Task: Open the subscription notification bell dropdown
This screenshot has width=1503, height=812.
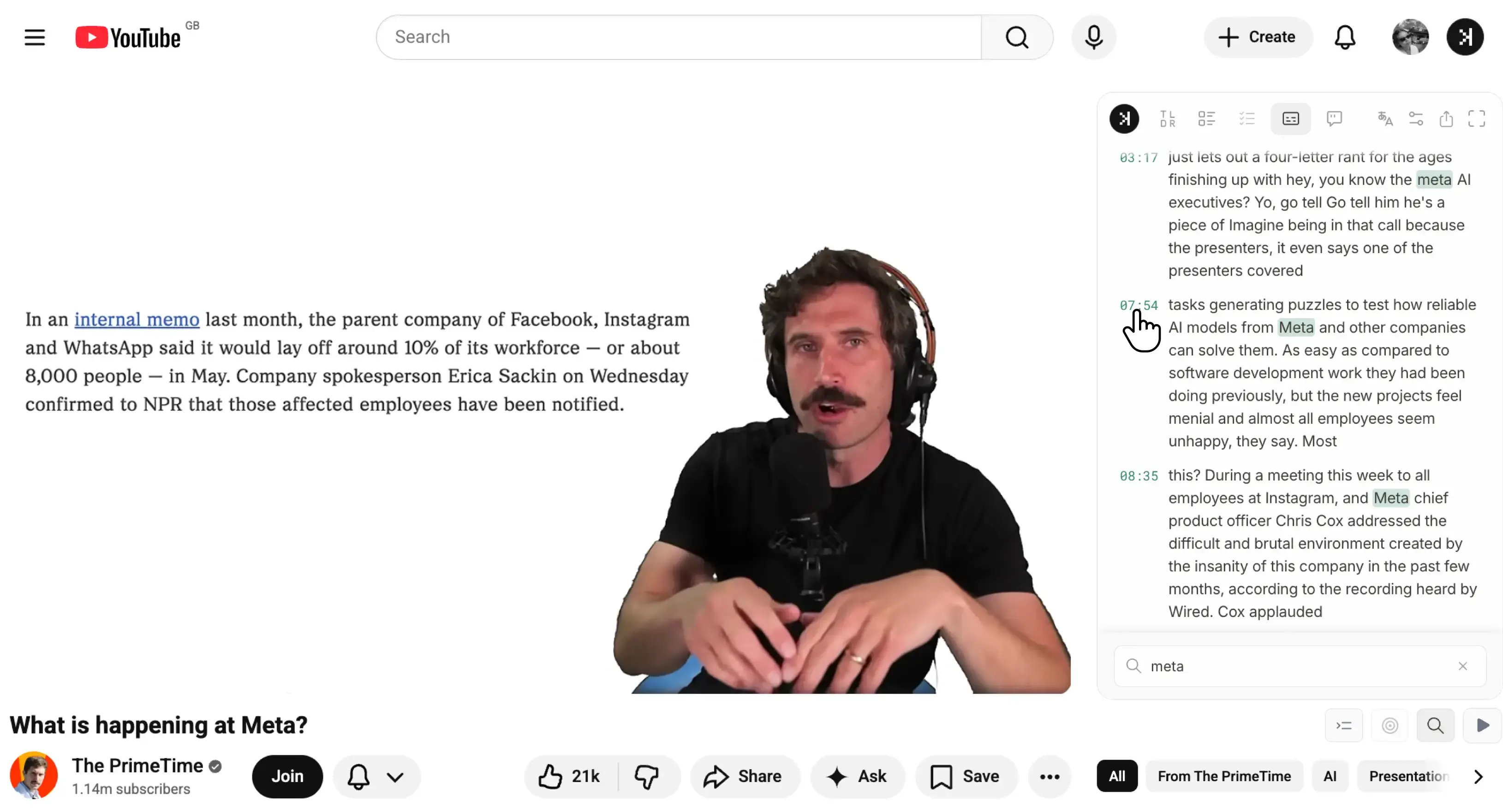Action: click(377, 776)
